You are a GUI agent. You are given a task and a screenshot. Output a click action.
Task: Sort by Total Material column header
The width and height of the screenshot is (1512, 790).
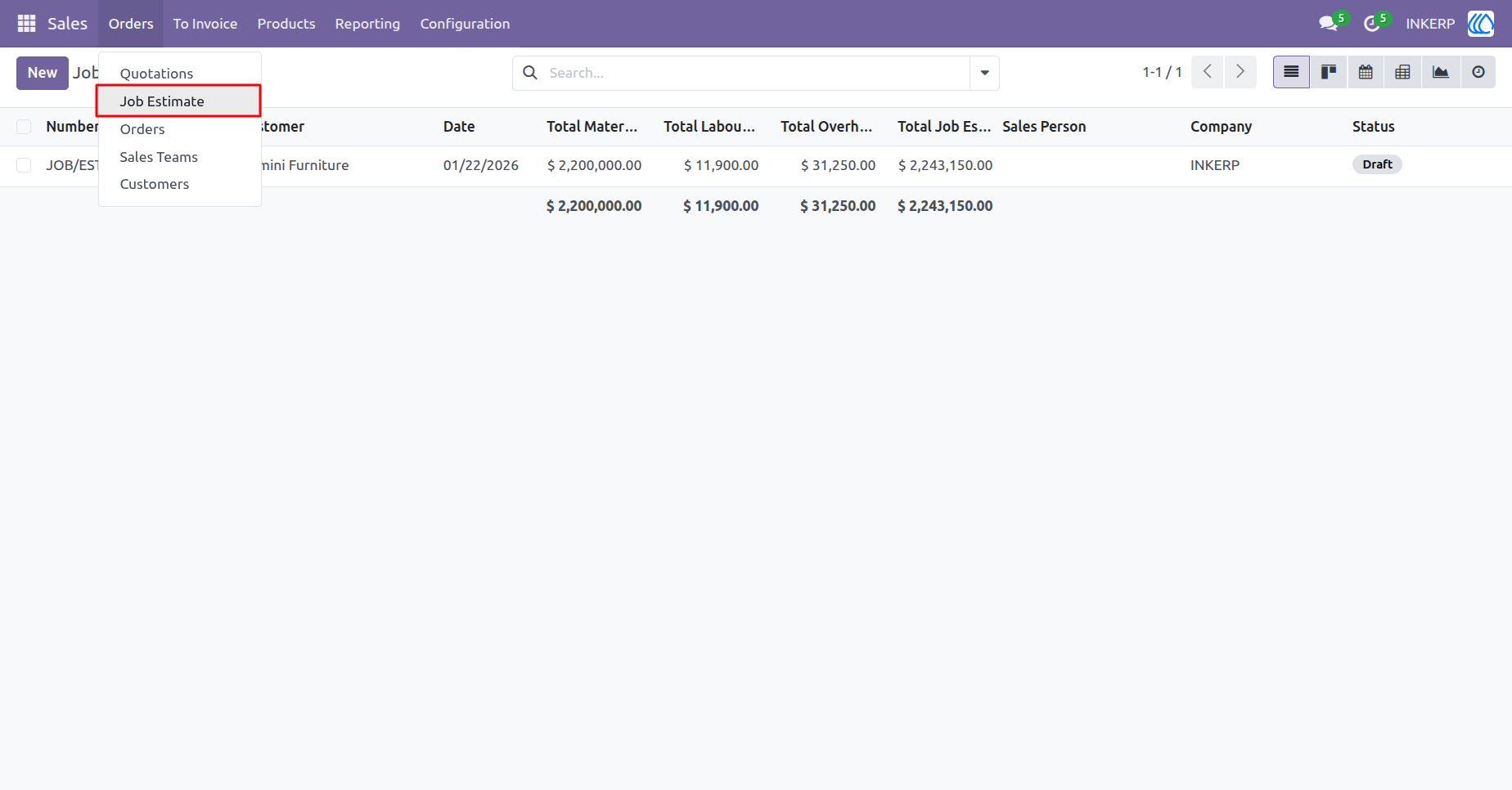(x=592, y=127)
